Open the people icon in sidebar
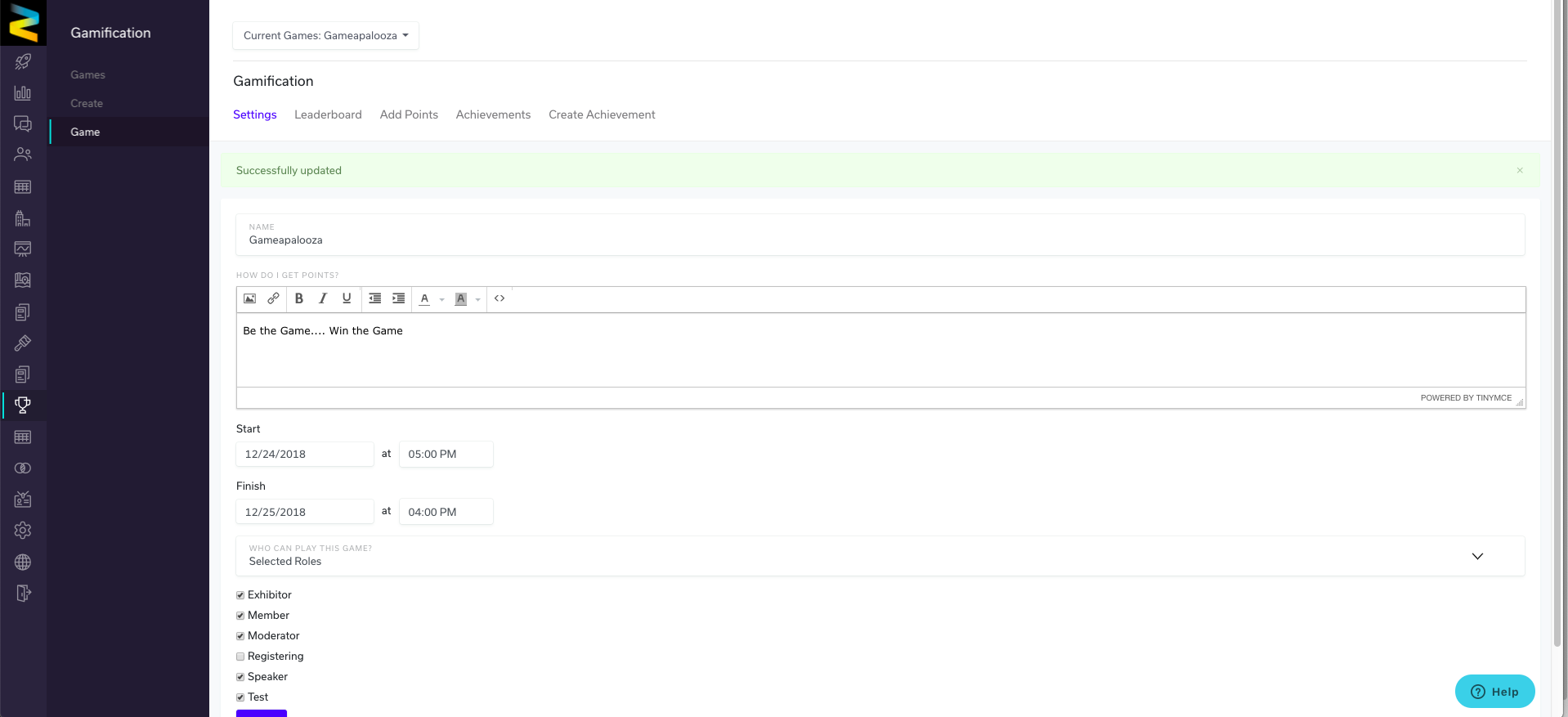 click(23, 155)
